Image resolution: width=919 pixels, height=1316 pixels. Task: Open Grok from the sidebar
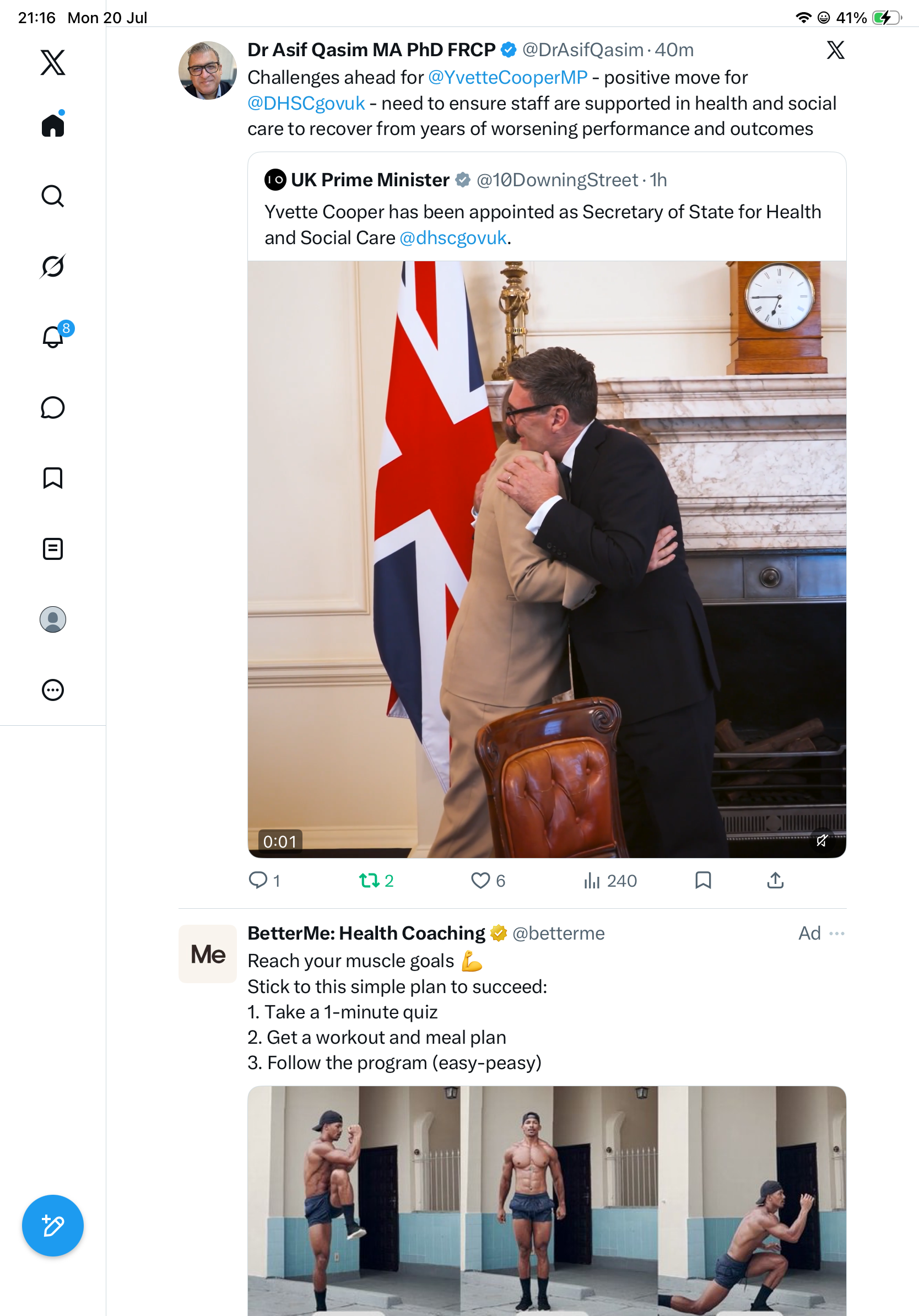pos(53,266)
